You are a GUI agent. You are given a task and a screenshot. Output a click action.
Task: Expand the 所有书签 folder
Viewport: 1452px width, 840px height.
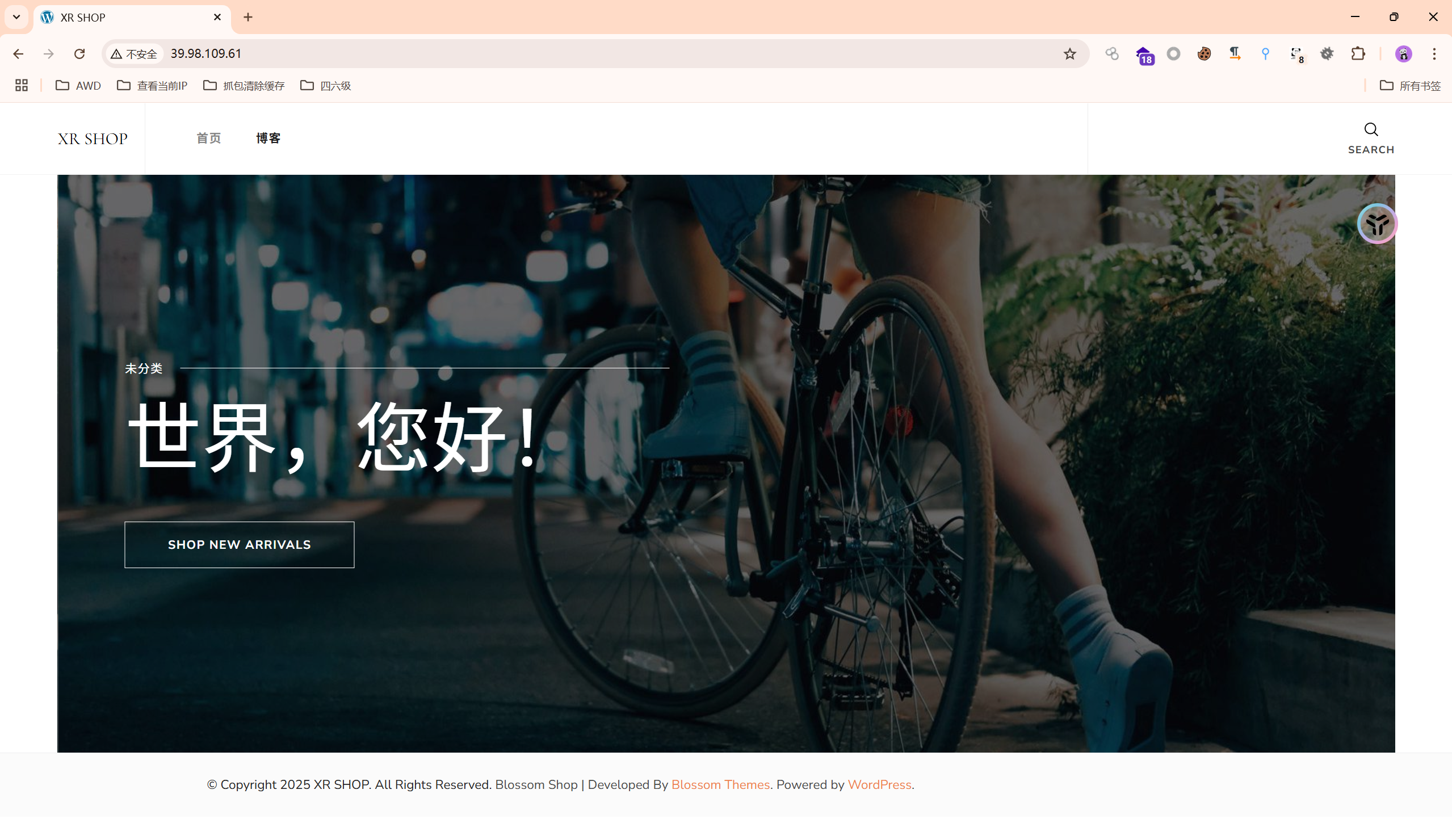[x=1409, y=86]
